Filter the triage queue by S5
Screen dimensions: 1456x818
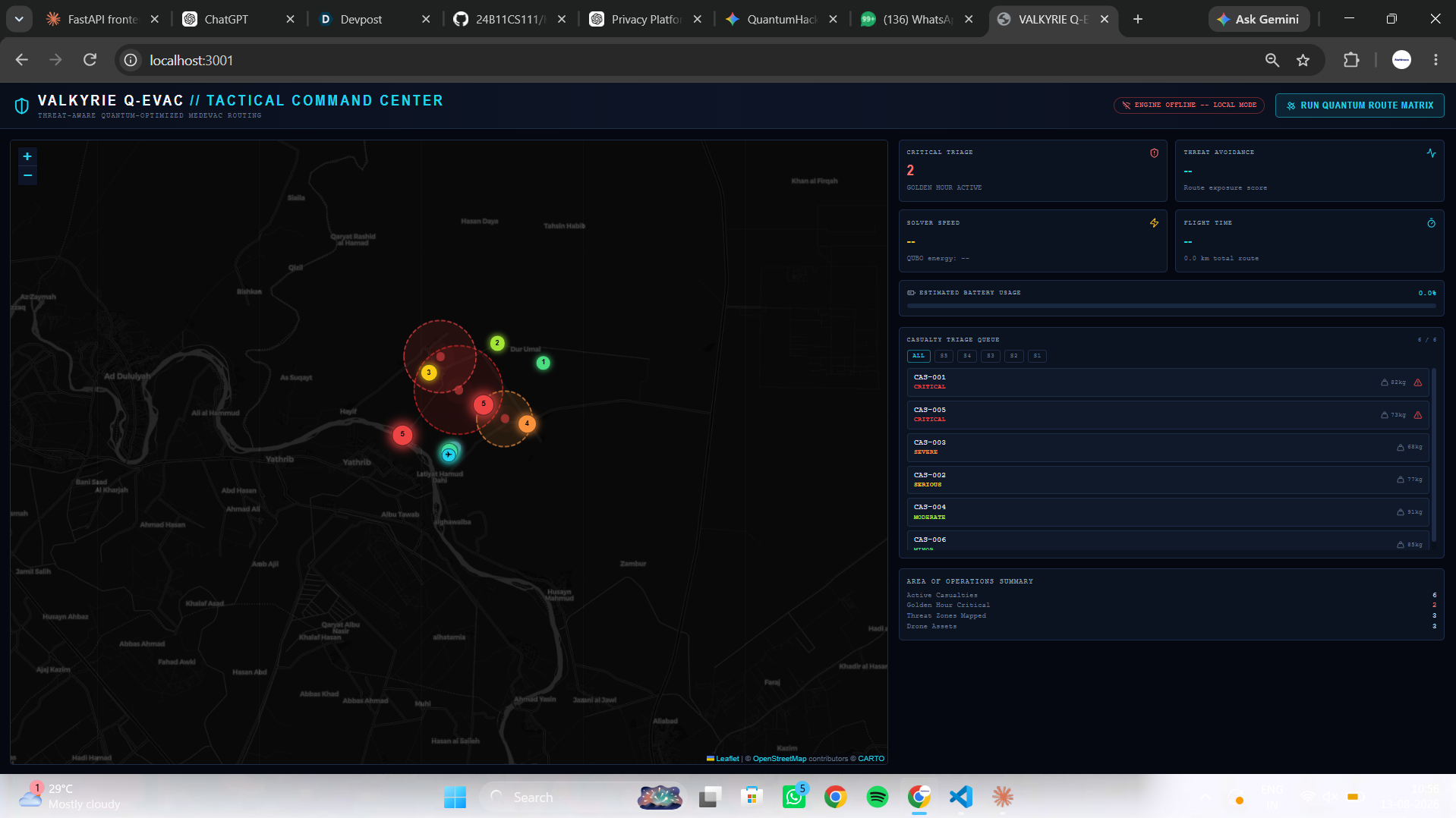[944, 356]
